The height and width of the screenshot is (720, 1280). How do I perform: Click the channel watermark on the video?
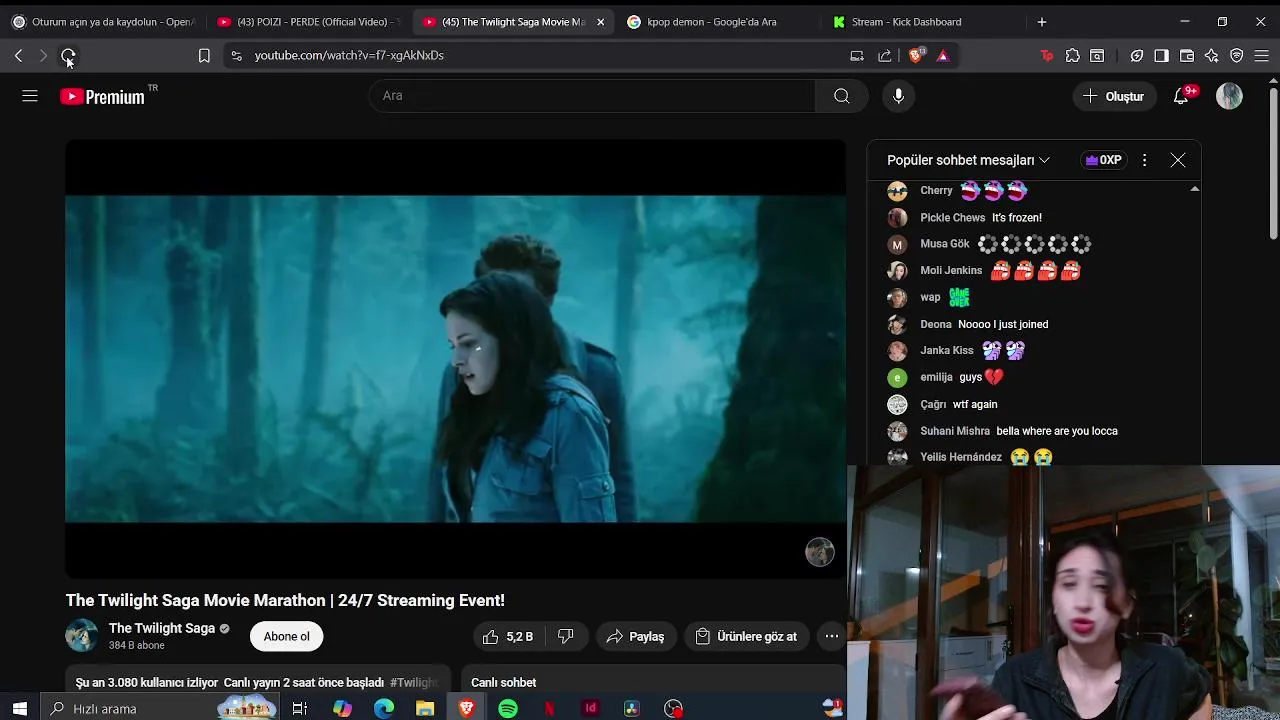(820, 552)
